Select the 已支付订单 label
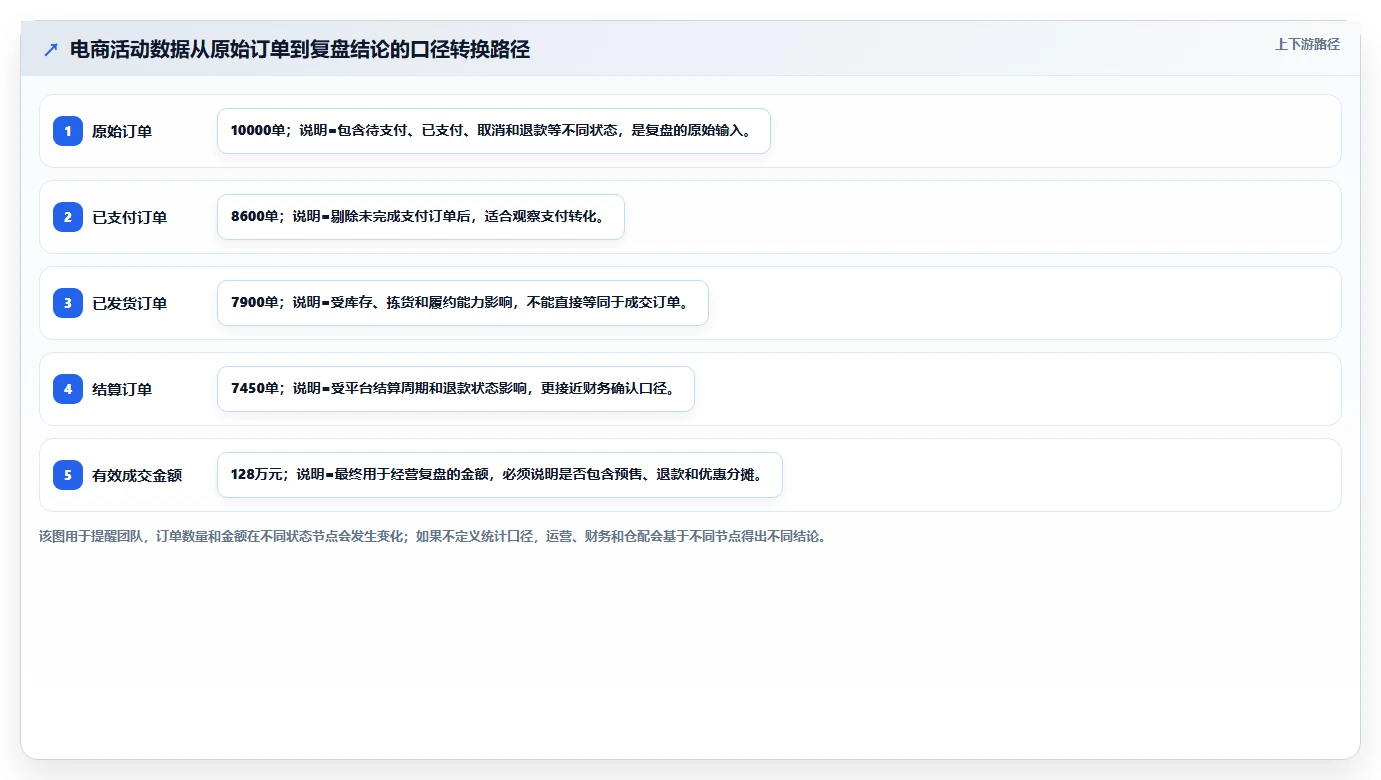Image resolution: width=1381 pixels, height=780 pixels. [x=130, y=217]
